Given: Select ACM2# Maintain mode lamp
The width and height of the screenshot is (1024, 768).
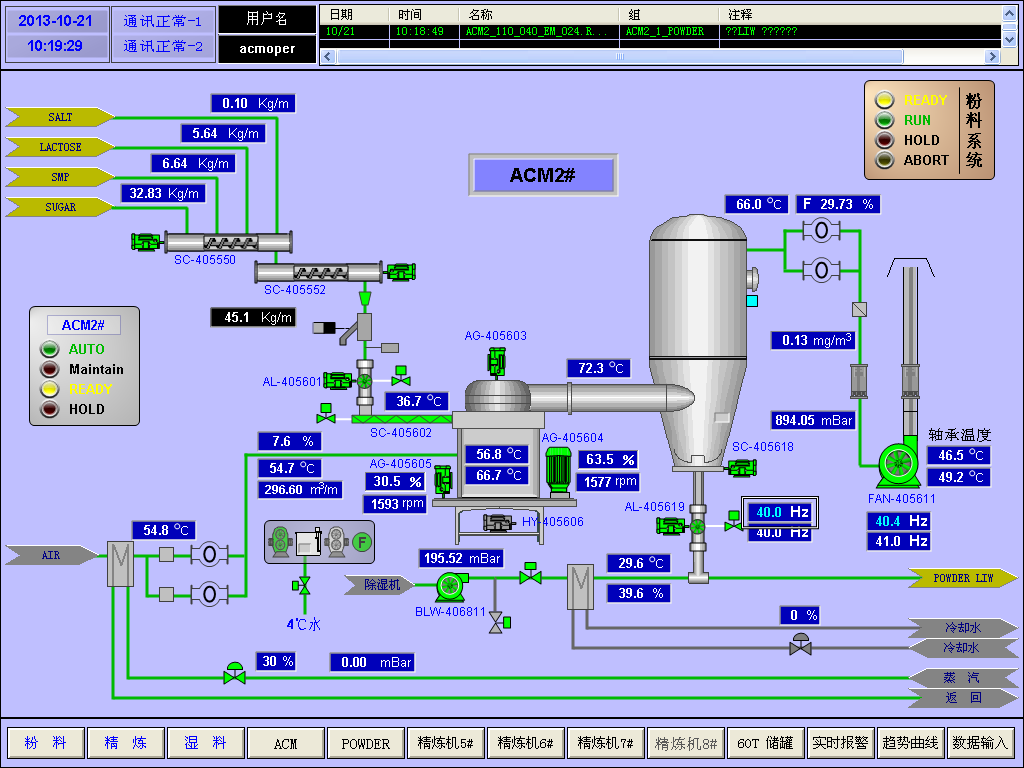Looking at the screenshot, I should (x=50, y=369).
